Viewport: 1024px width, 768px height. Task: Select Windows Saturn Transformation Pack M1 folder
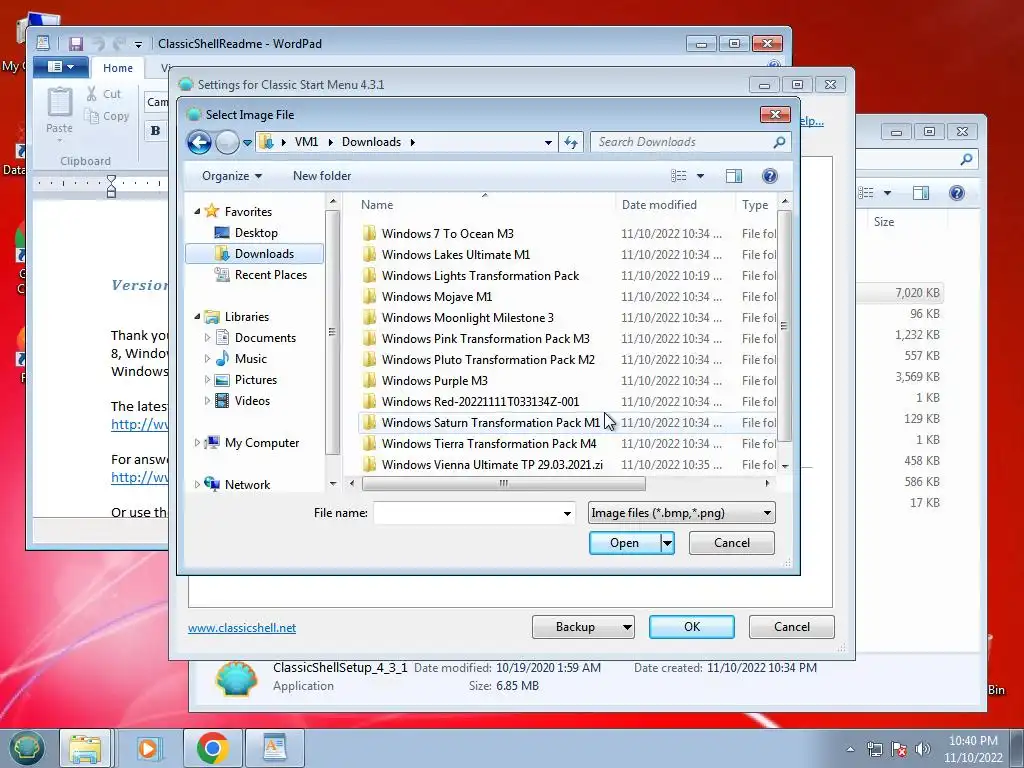490,423
